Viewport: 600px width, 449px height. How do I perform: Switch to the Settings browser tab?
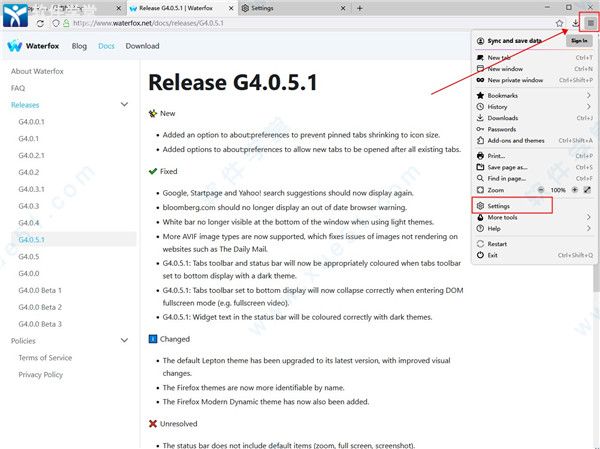295,8
